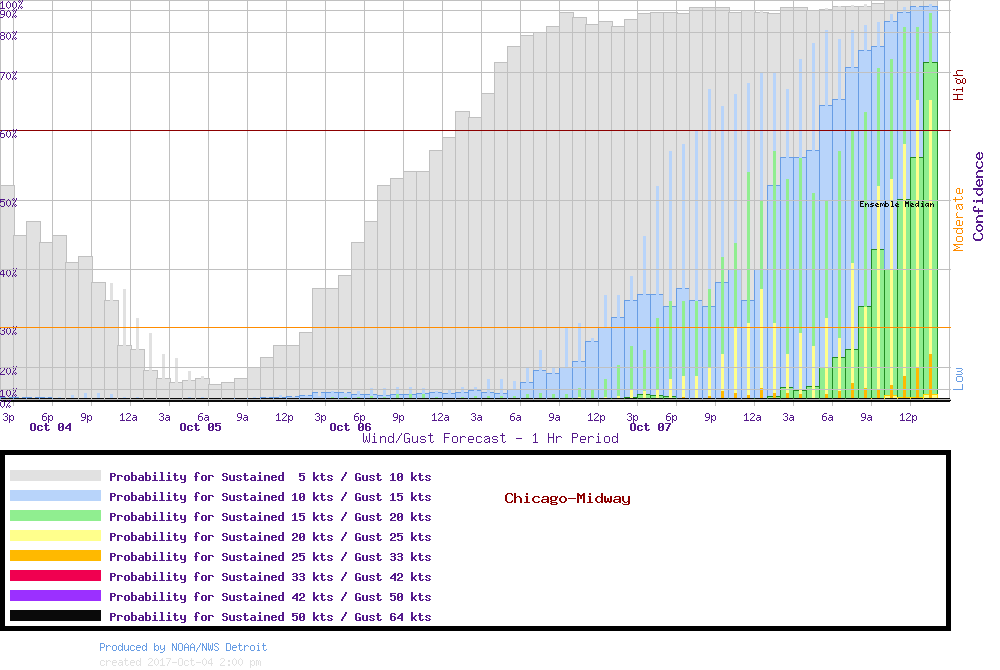This screenshot has width=1000, height=670.
Task: Click the vertical Confidence axis label
Action: [979, 196]
